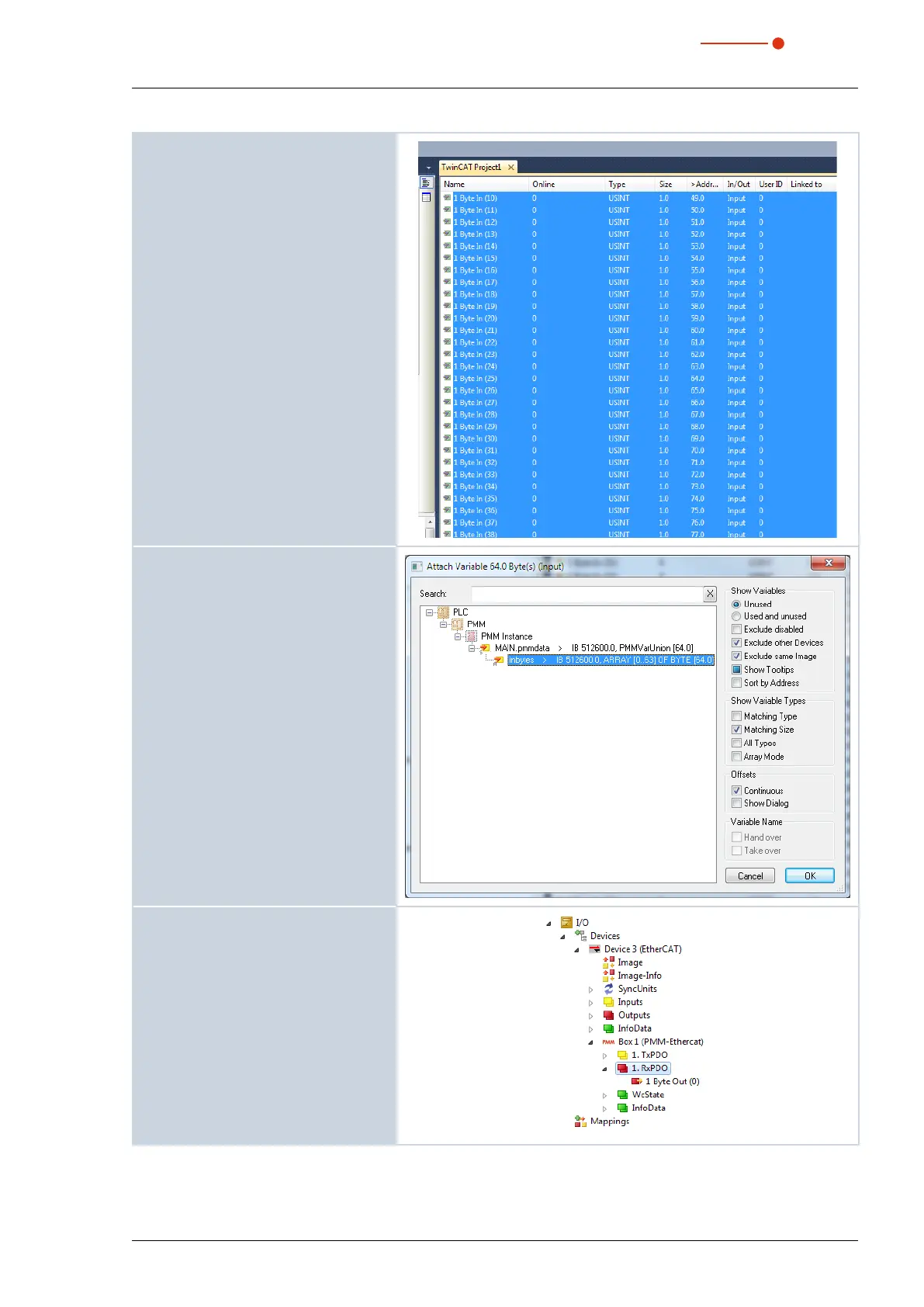Viewport: 924px width, 1307px height.
Task: Click the red Outputs icon
Action: tap(609, 1015)
